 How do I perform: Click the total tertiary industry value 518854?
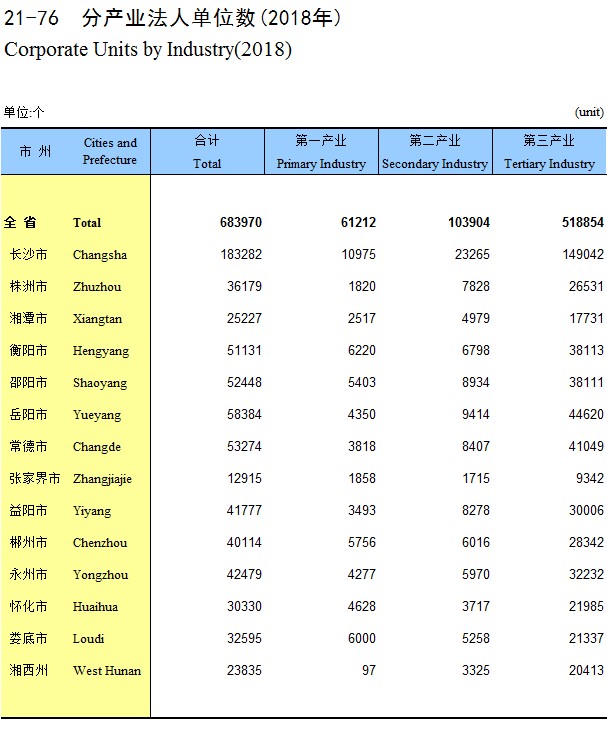(583, 222)
